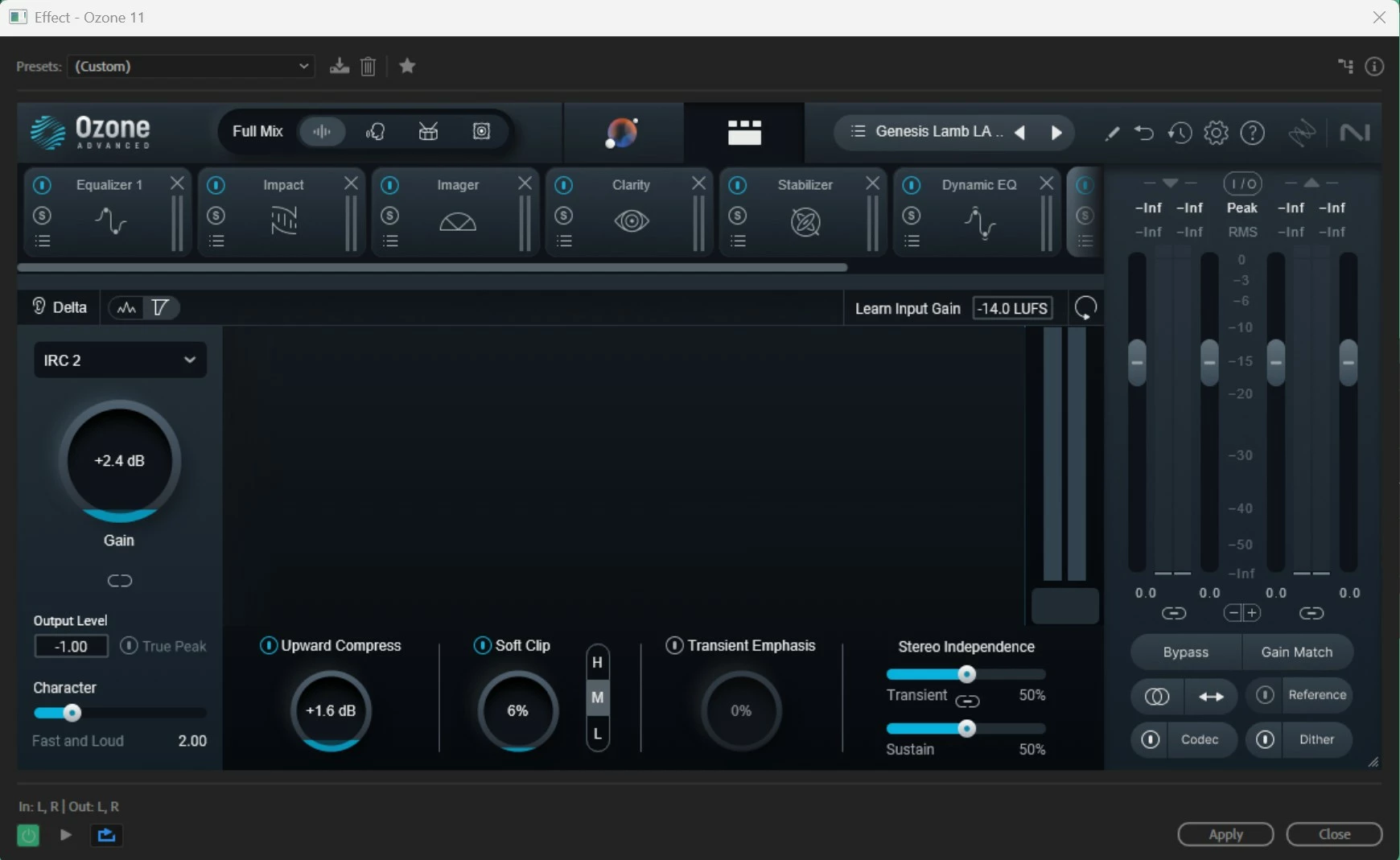This screenshot has width=1400, height=860.
Task: Click the Apply button
Action: click(1225, 834)
